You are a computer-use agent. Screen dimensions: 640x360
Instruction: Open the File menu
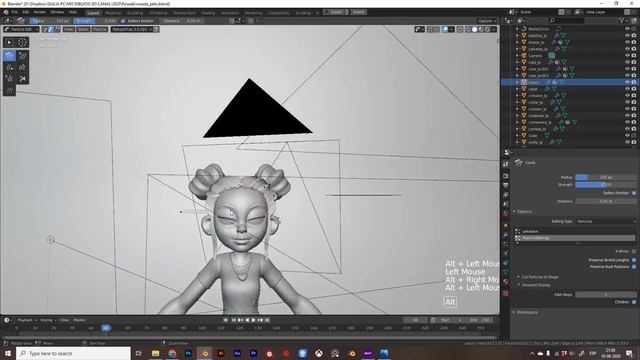[15, 12]
